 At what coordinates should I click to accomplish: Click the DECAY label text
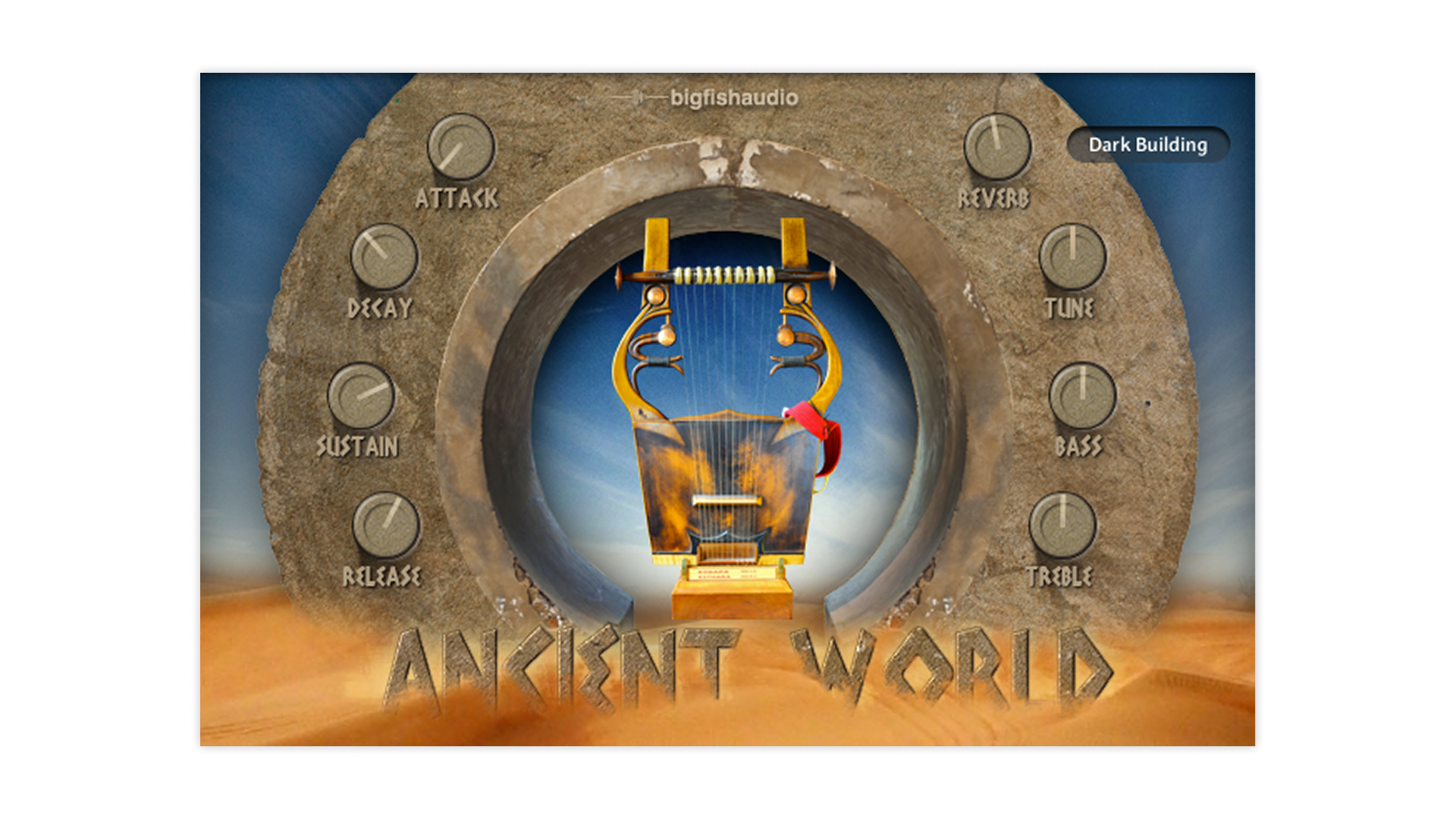tap(380, 308)
